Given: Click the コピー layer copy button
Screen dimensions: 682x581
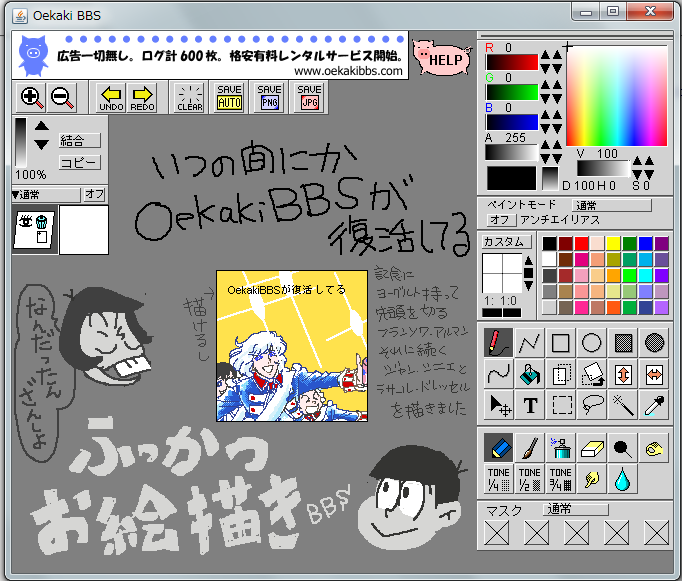Looking at the screenshot, I should 80,163.
